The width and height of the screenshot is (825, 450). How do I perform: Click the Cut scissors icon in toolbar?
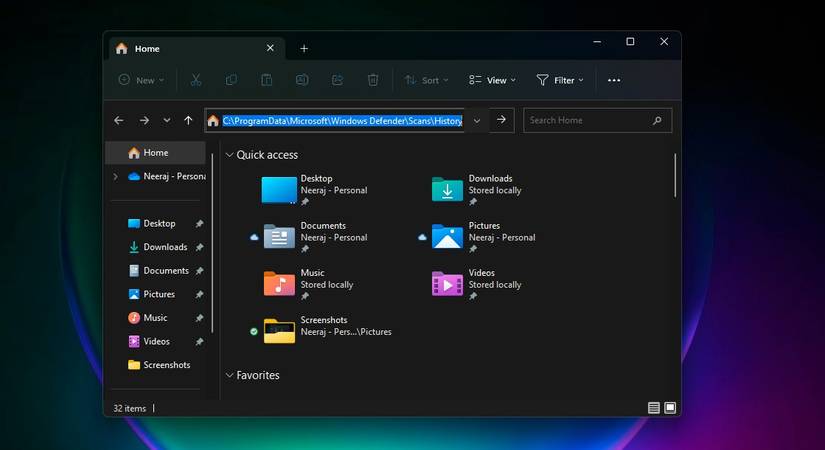tap(196, 80)
